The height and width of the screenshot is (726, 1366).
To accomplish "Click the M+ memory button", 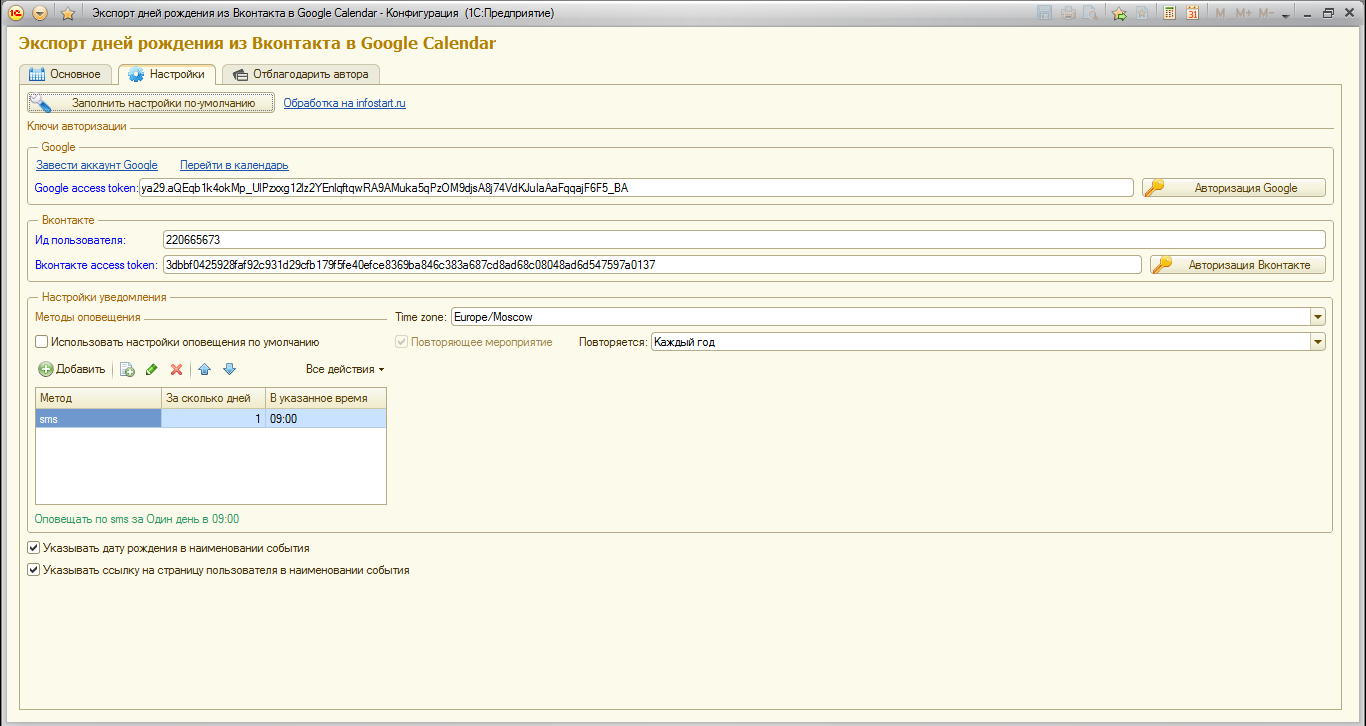I will click(1244, 13).
